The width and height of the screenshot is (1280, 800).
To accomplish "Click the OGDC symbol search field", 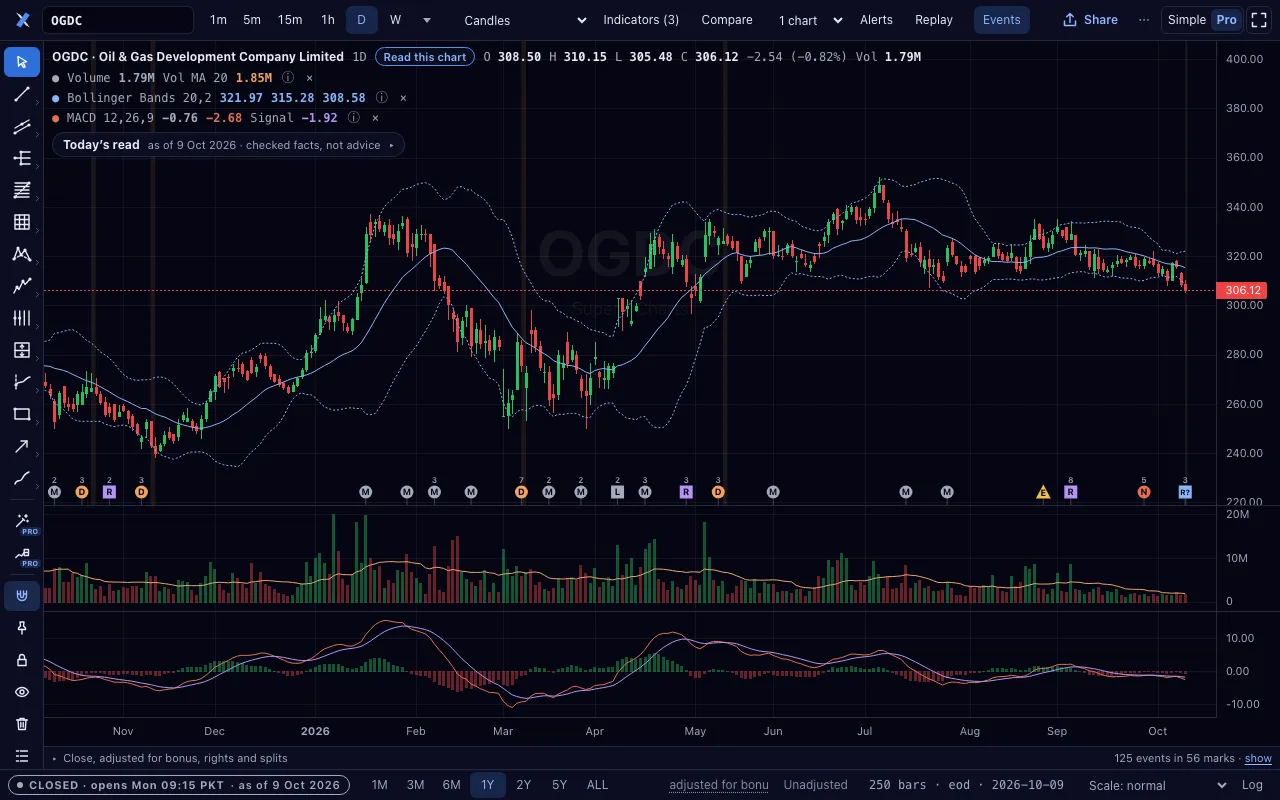I will [x=118, y=20].
